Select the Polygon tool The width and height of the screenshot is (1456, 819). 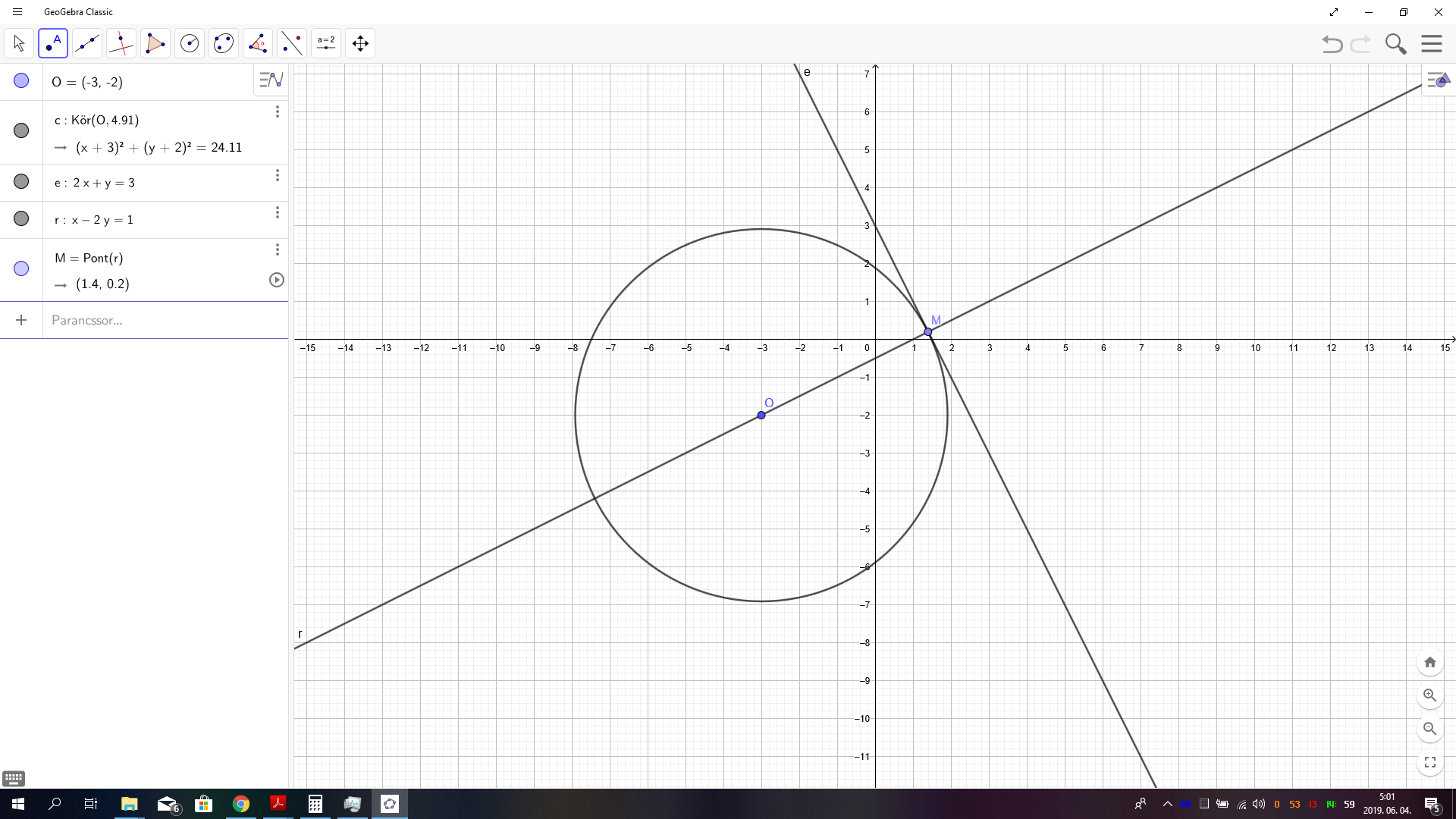coord(155,43)
